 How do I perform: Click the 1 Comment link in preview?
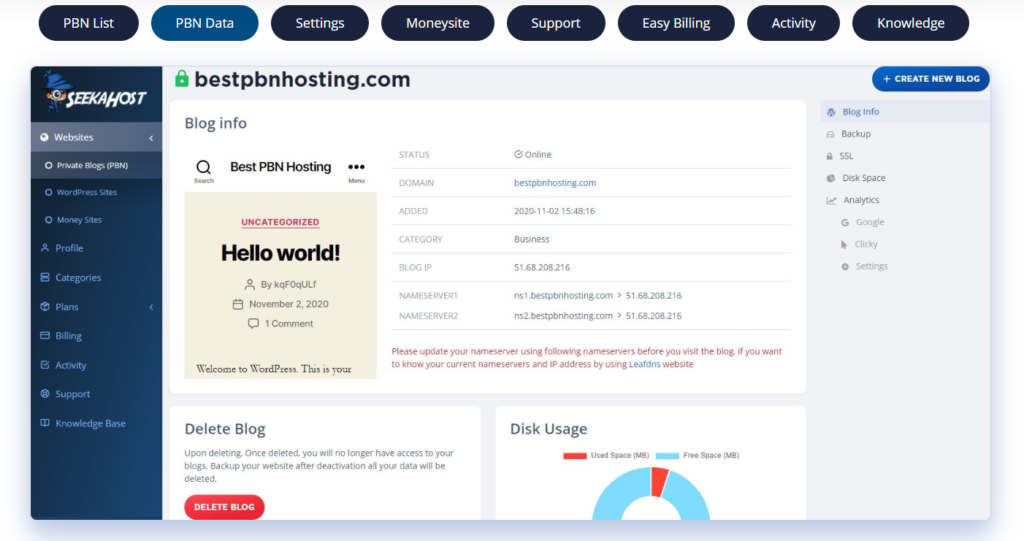(289, 323)
